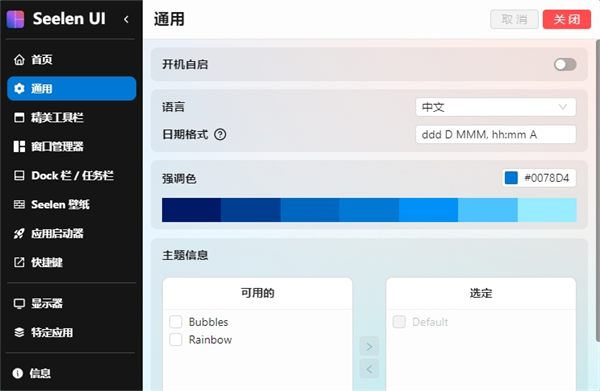This screenshot has height=391, width=600.
Task: Click the move-left arrow button
Action: tap(369, 369)
